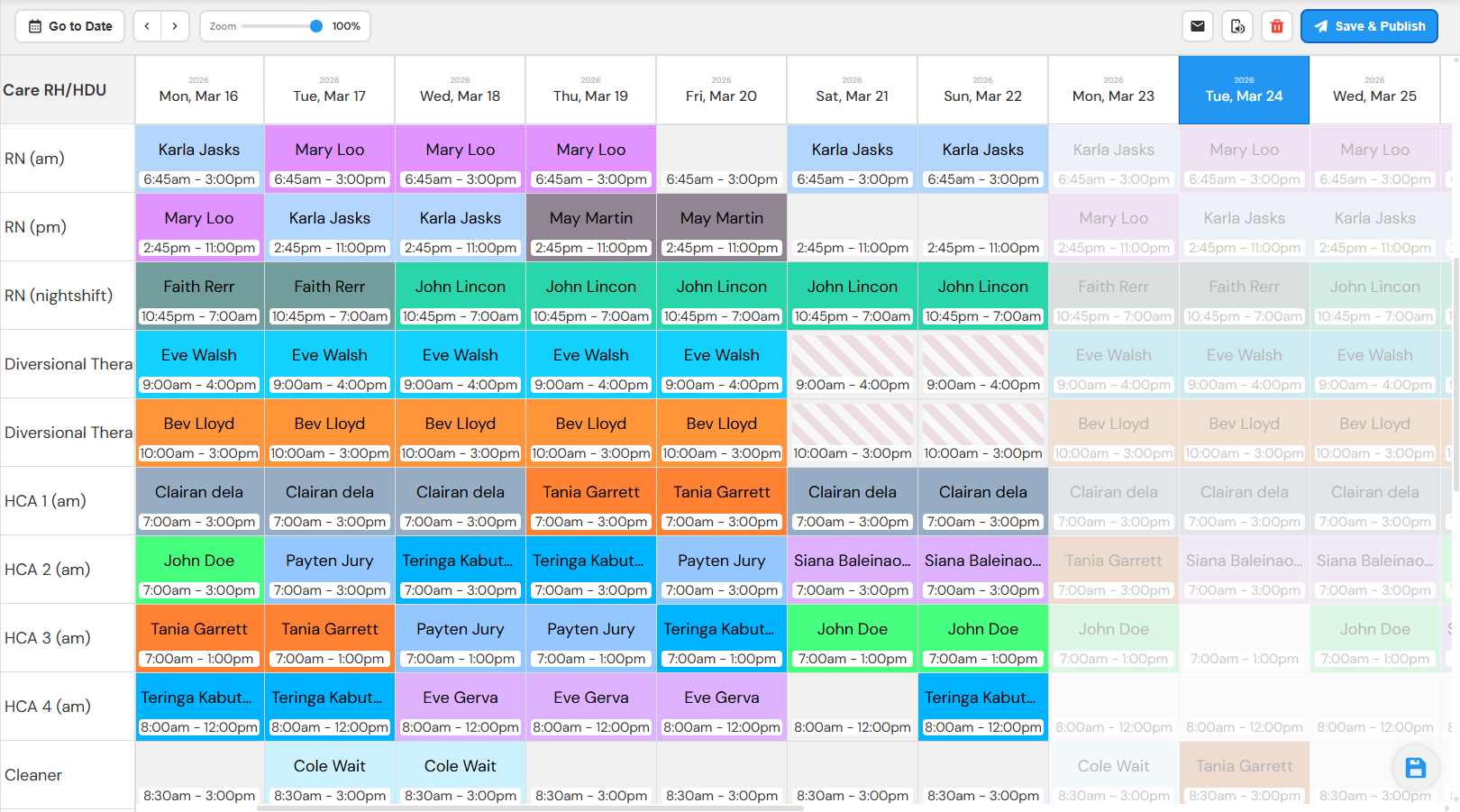Image resolution: width=1460 pixels, height=812 pixels.
Task: Click the floating blue save icon bottom right
Action: tap(1416, 768)
